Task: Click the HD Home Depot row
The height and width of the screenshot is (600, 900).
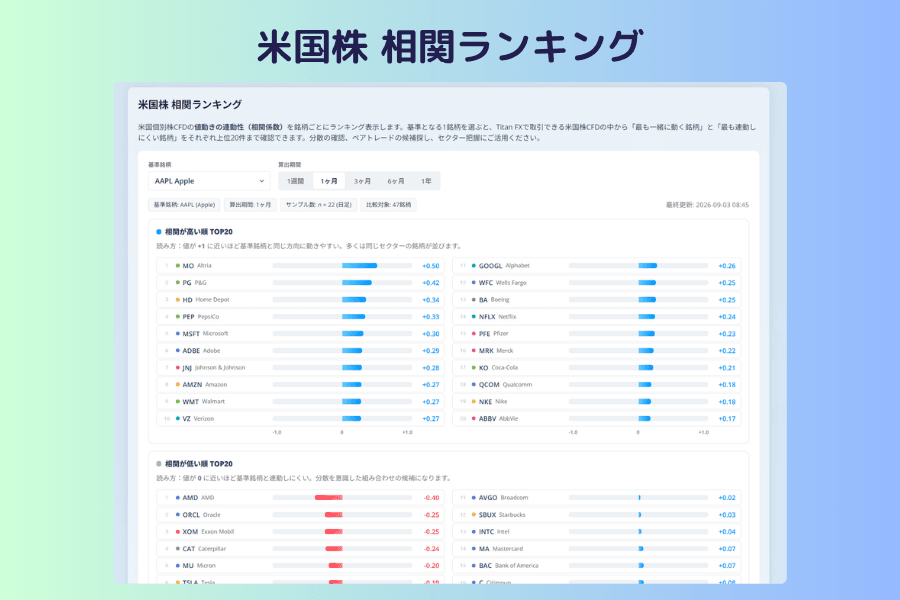Action: click(x=300, y=300)
